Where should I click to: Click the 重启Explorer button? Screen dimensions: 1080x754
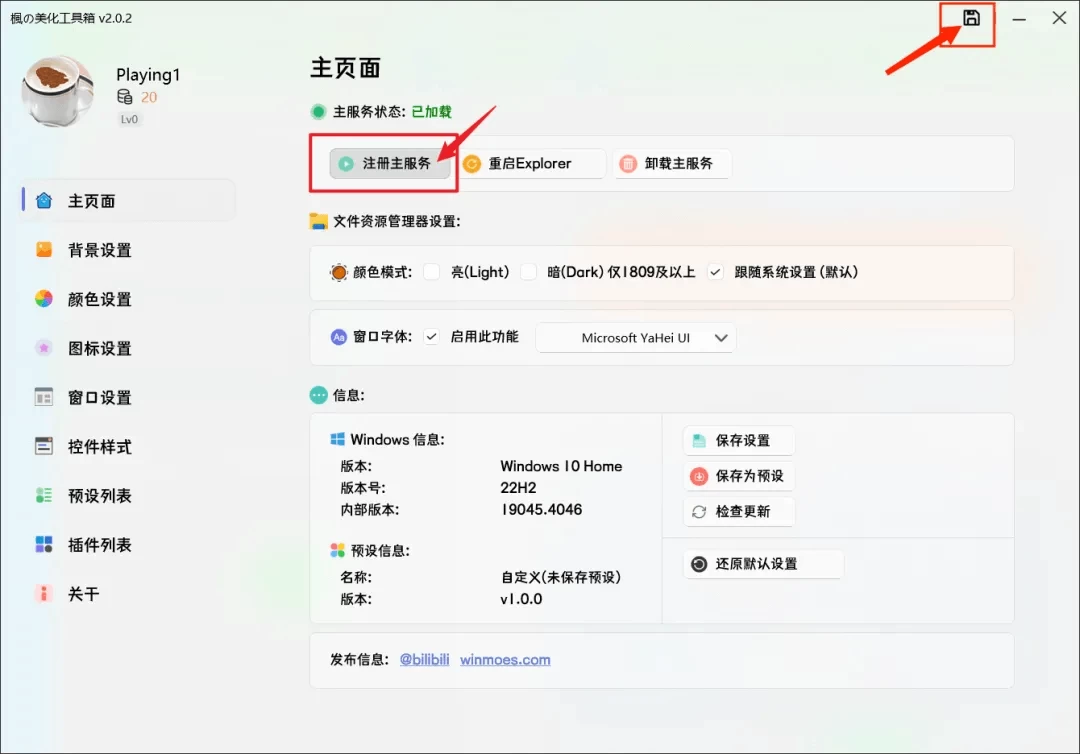click(531, 164)
